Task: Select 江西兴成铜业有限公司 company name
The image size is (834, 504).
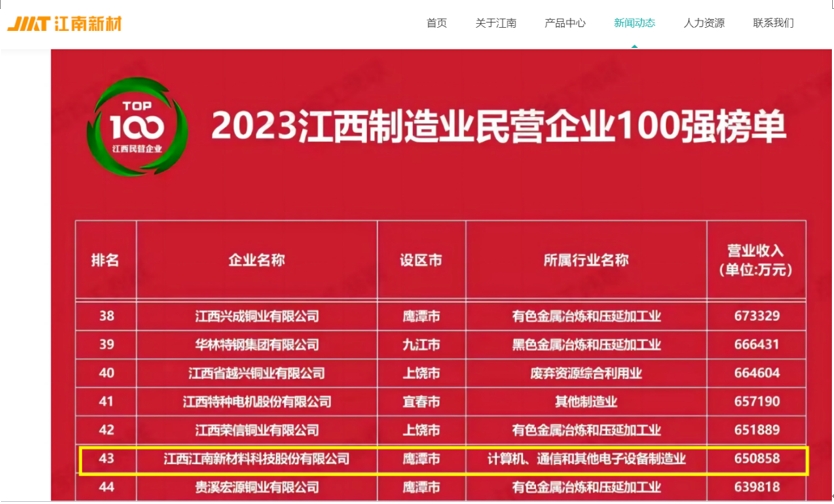Action: [257, 316]
